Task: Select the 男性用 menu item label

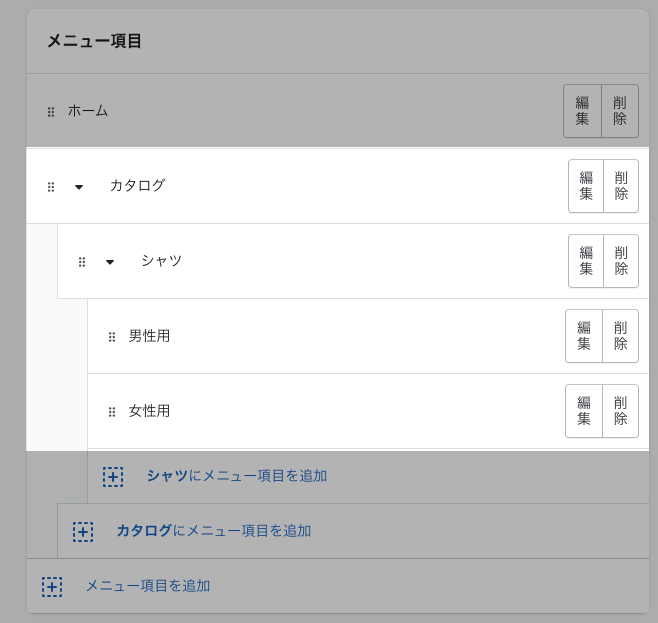Action: click(x=149, y=336)
